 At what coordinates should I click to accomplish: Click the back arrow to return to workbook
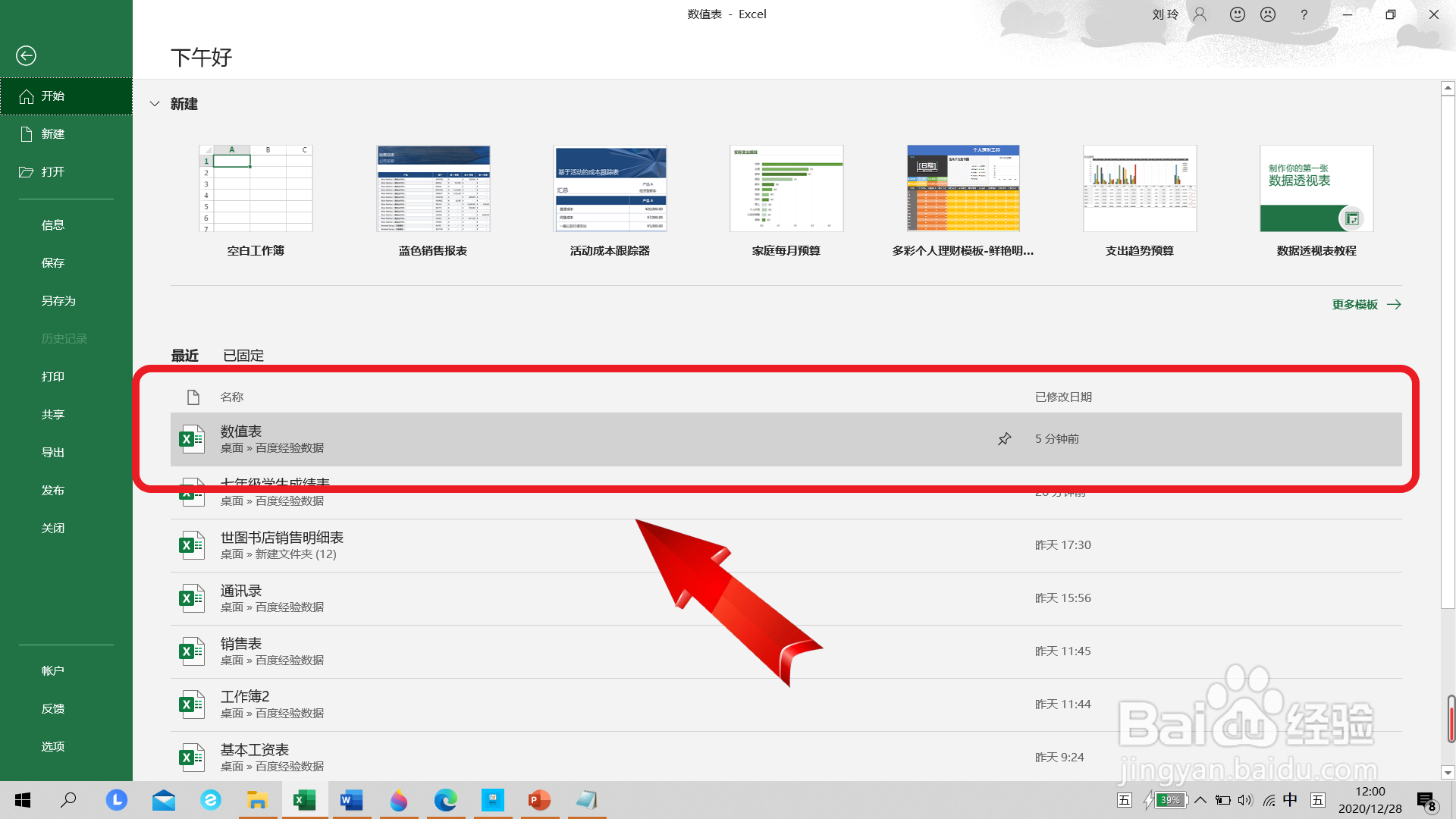pyautogui.click(x=26, y=55)
